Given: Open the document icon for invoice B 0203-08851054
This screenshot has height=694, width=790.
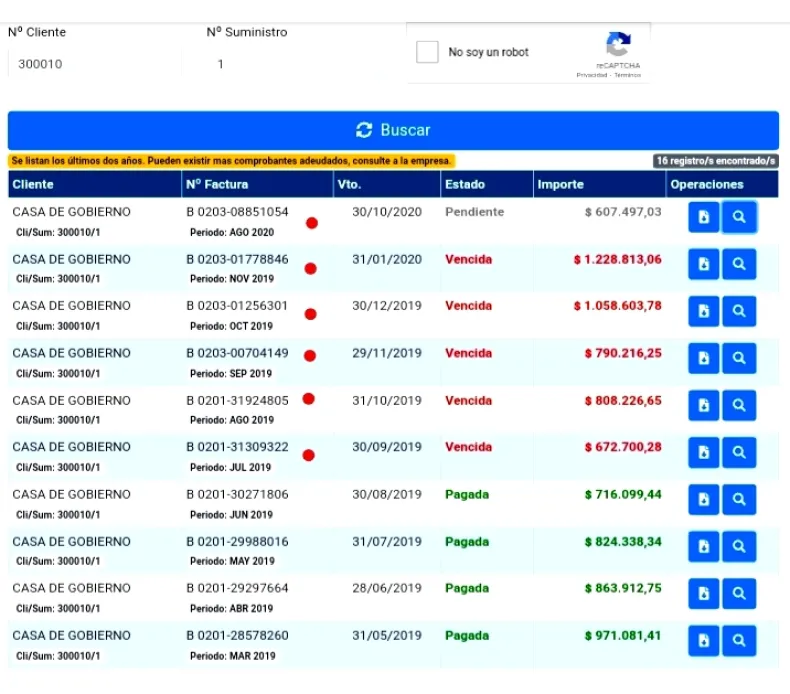Looking at the screenshot, I should click(x=703, y=217).
